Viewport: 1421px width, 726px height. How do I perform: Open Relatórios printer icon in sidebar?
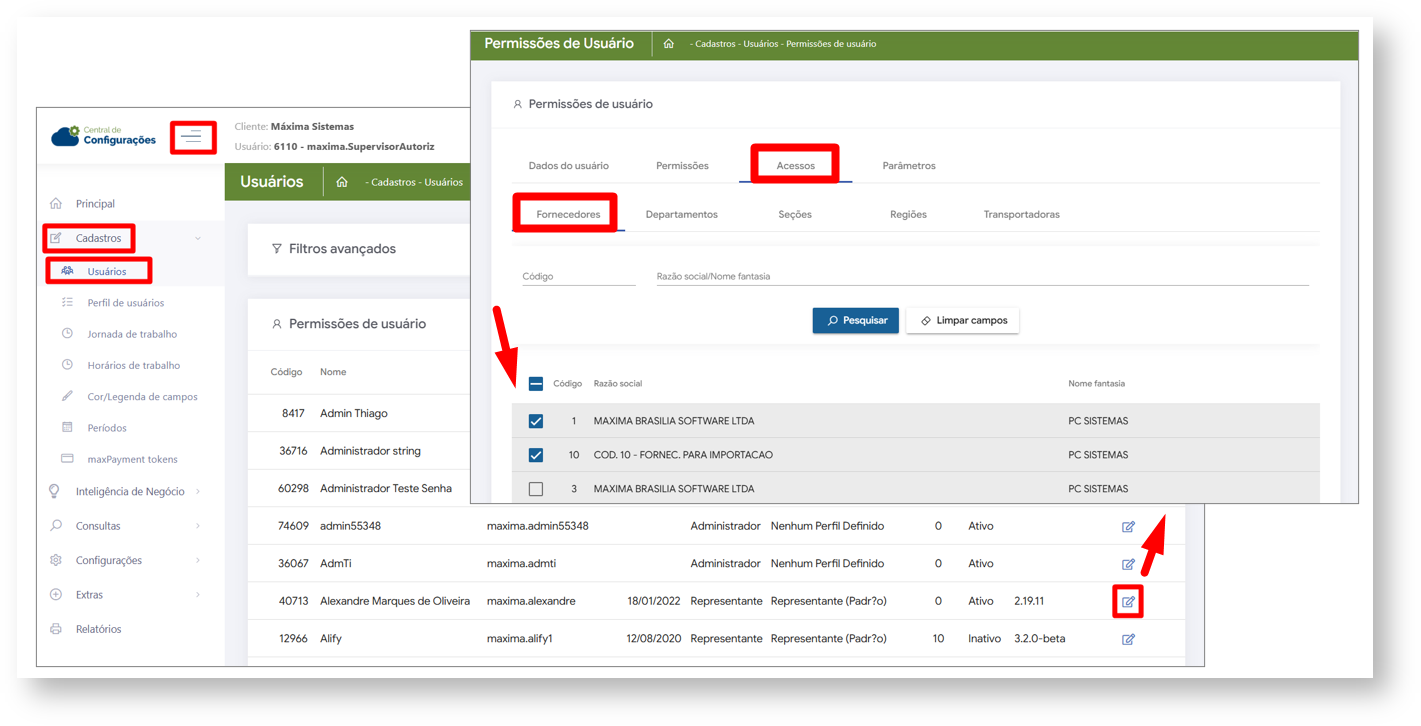click(56, 629)
